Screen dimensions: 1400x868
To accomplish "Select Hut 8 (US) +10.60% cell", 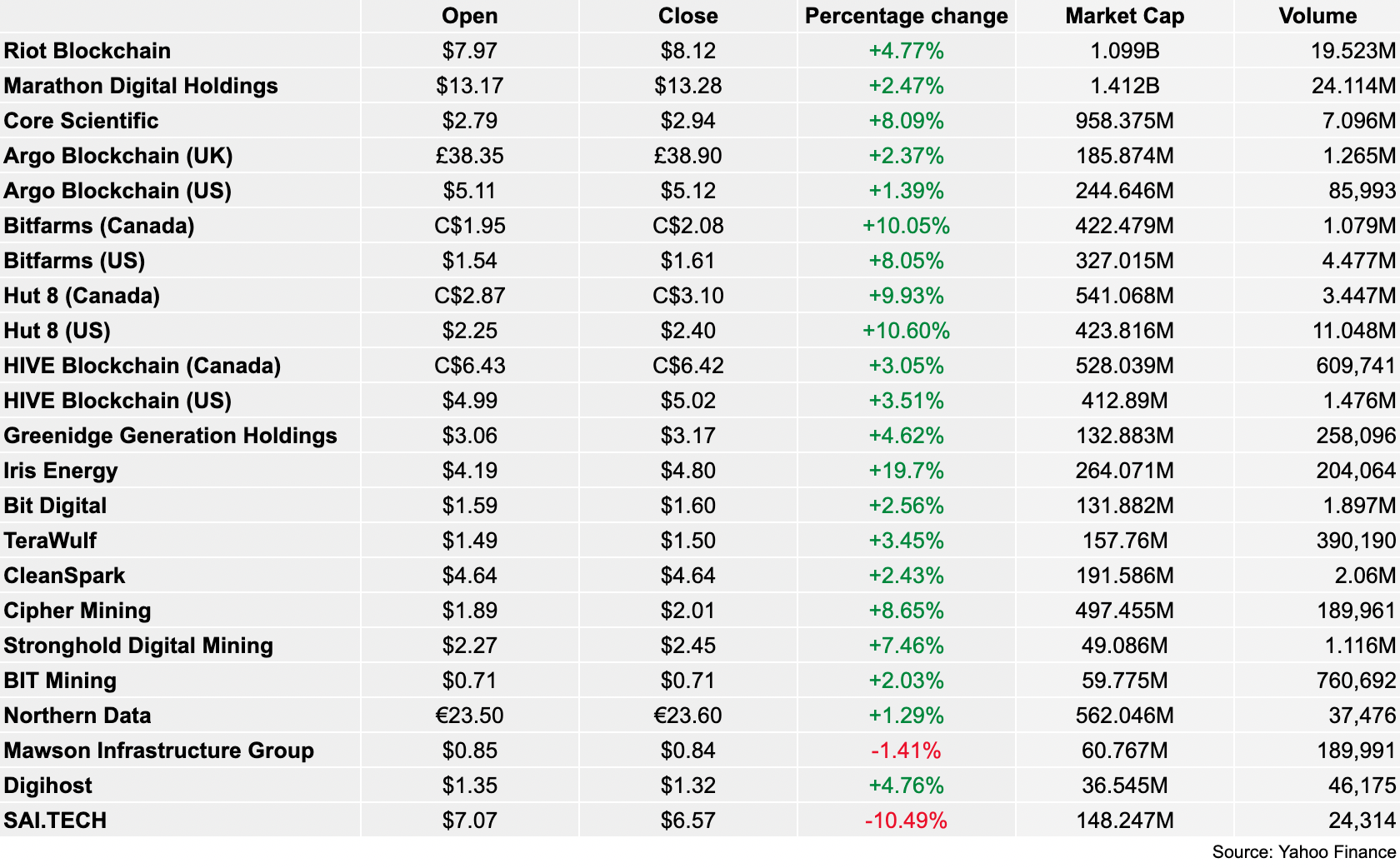I will coord(906,331).
